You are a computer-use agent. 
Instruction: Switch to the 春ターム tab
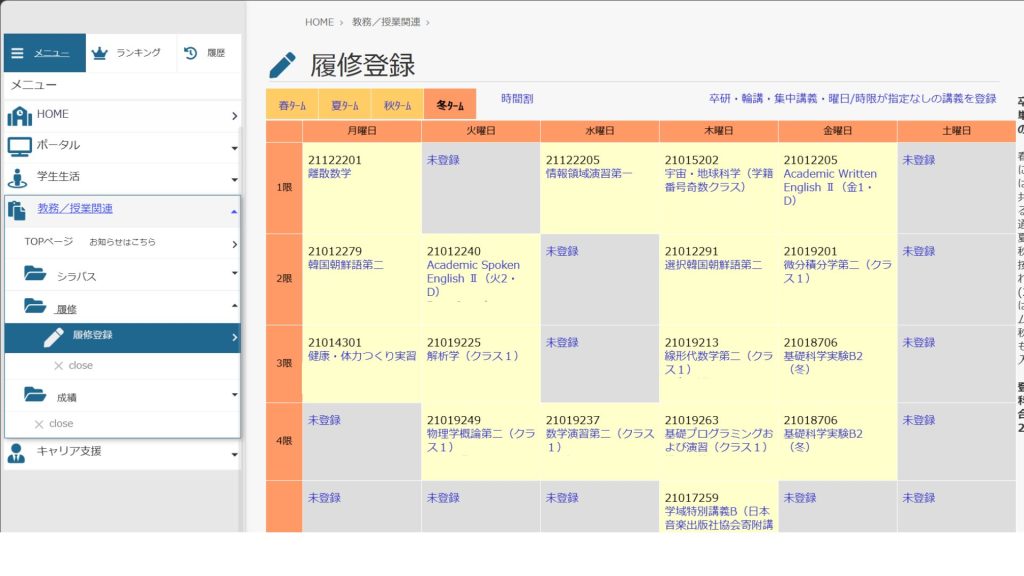point(291,105)
